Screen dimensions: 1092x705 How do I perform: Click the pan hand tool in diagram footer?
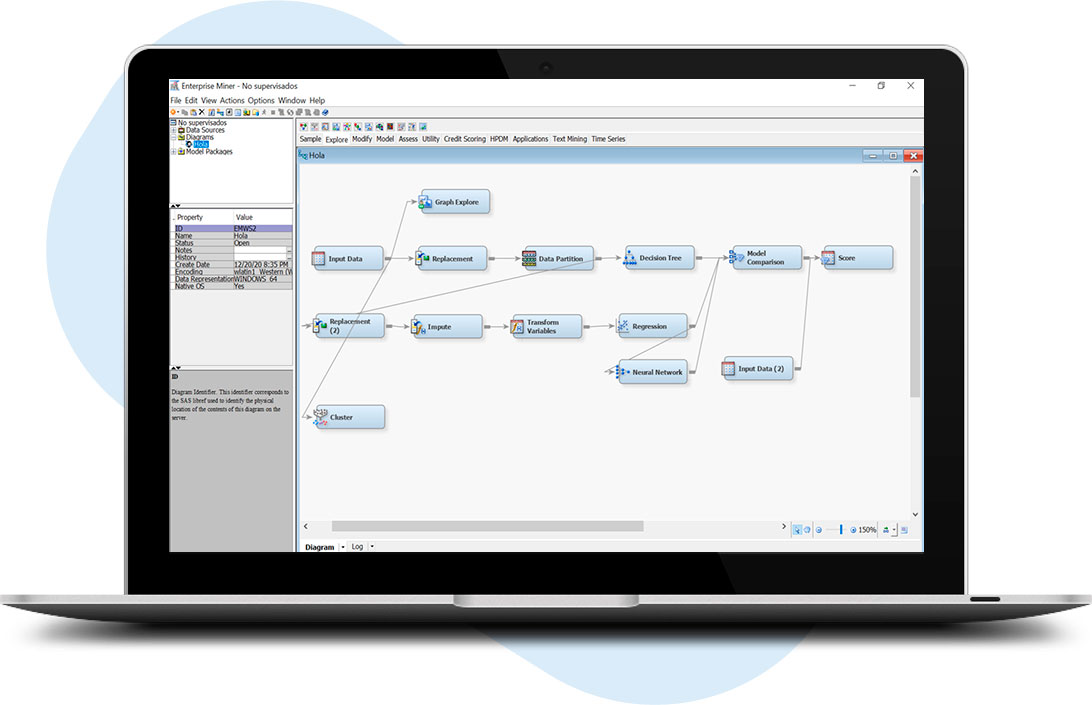pos(807,530)
